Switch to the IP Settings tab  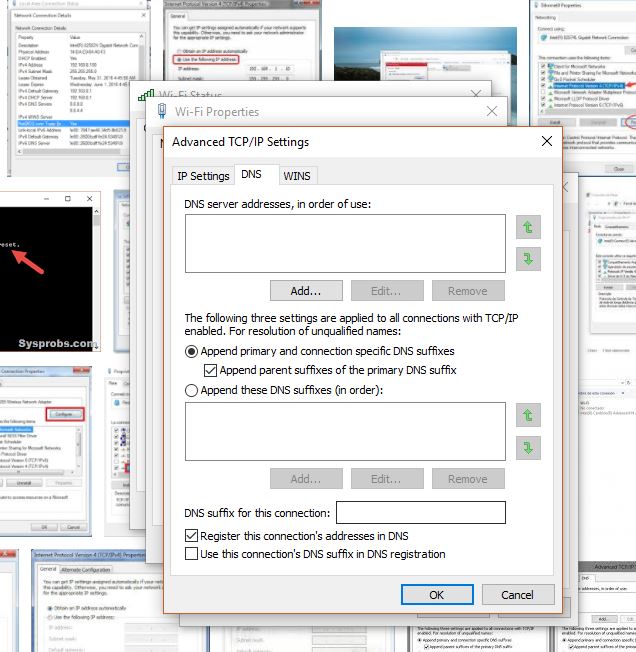pyautogui.click(x=203, y=176)
